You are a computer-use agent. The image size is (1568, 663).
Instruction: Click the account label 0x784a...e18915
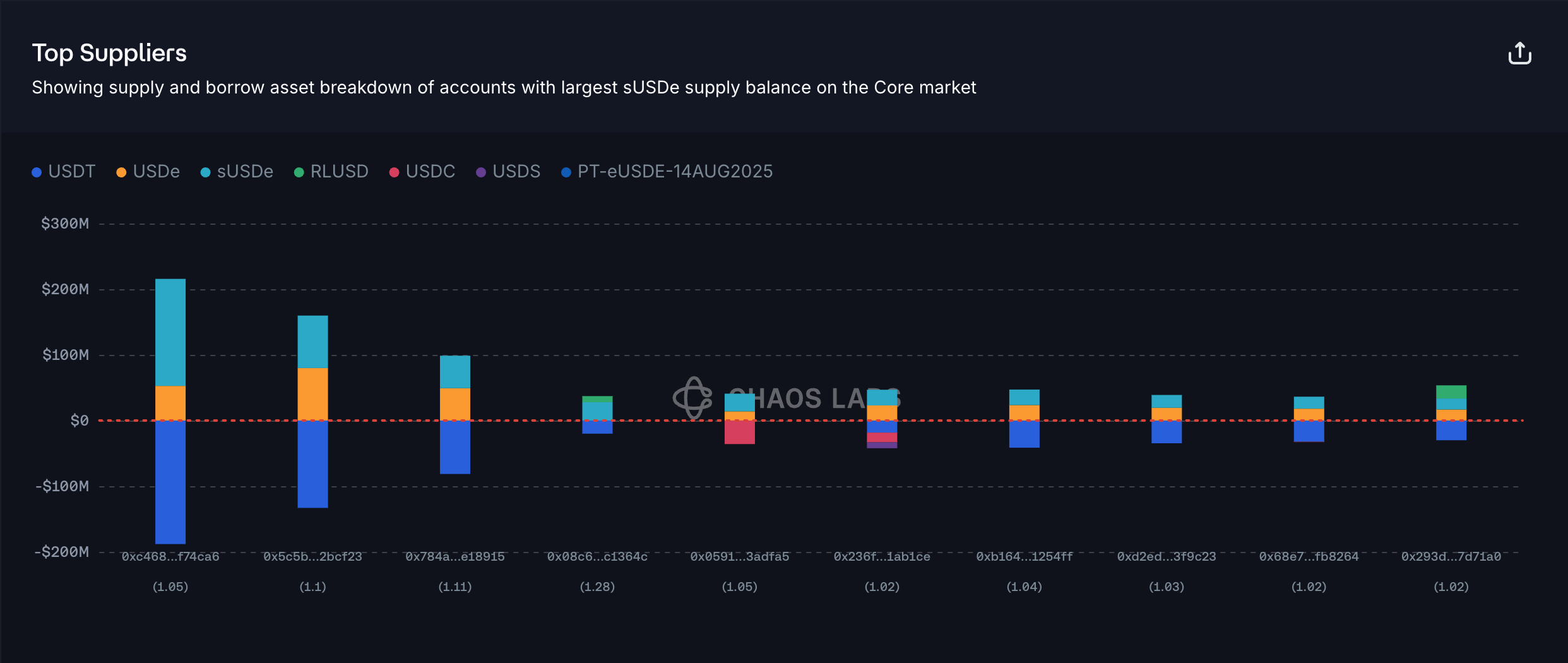[455, 557]
